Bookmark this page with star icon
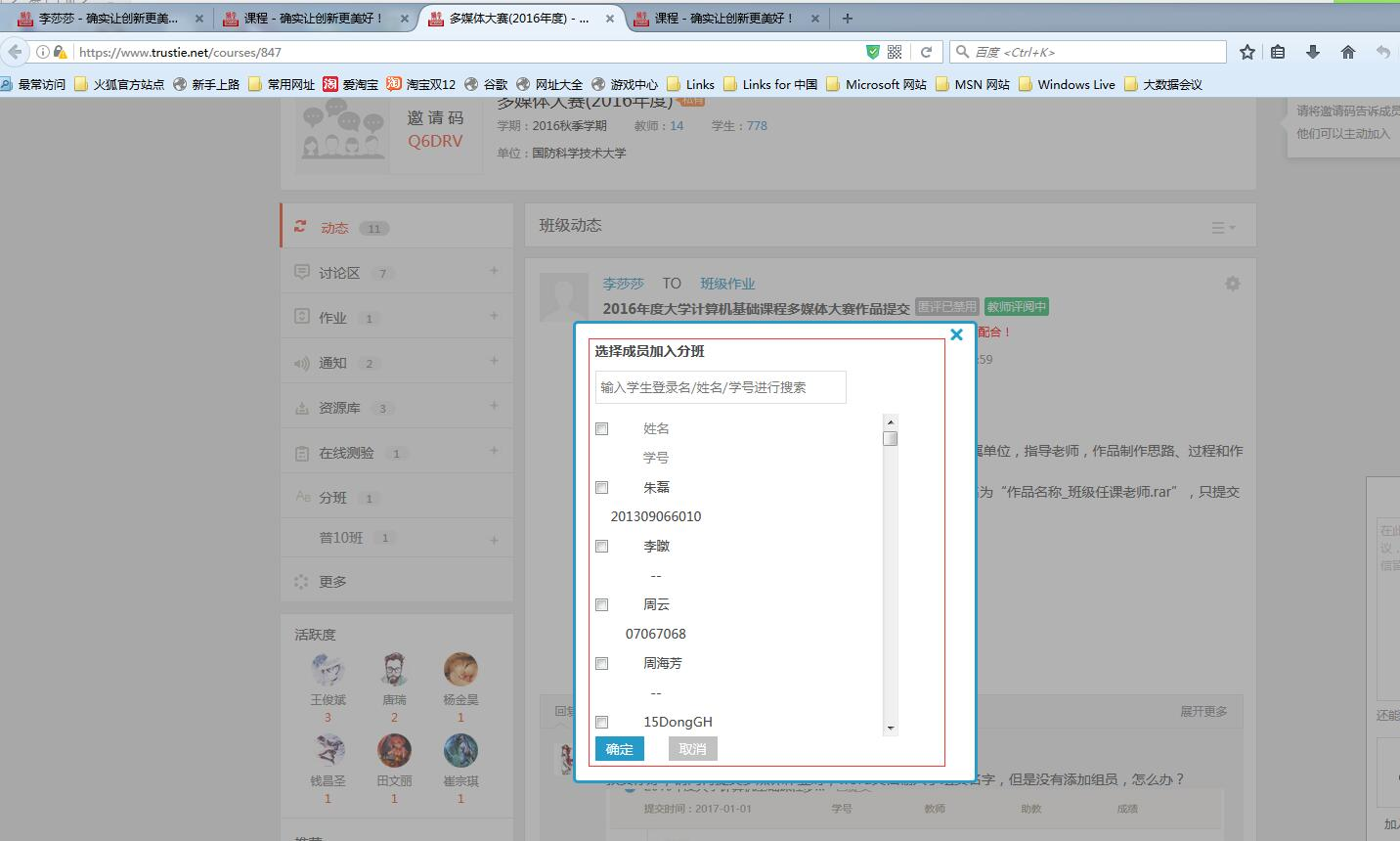 click(1247, 52)
